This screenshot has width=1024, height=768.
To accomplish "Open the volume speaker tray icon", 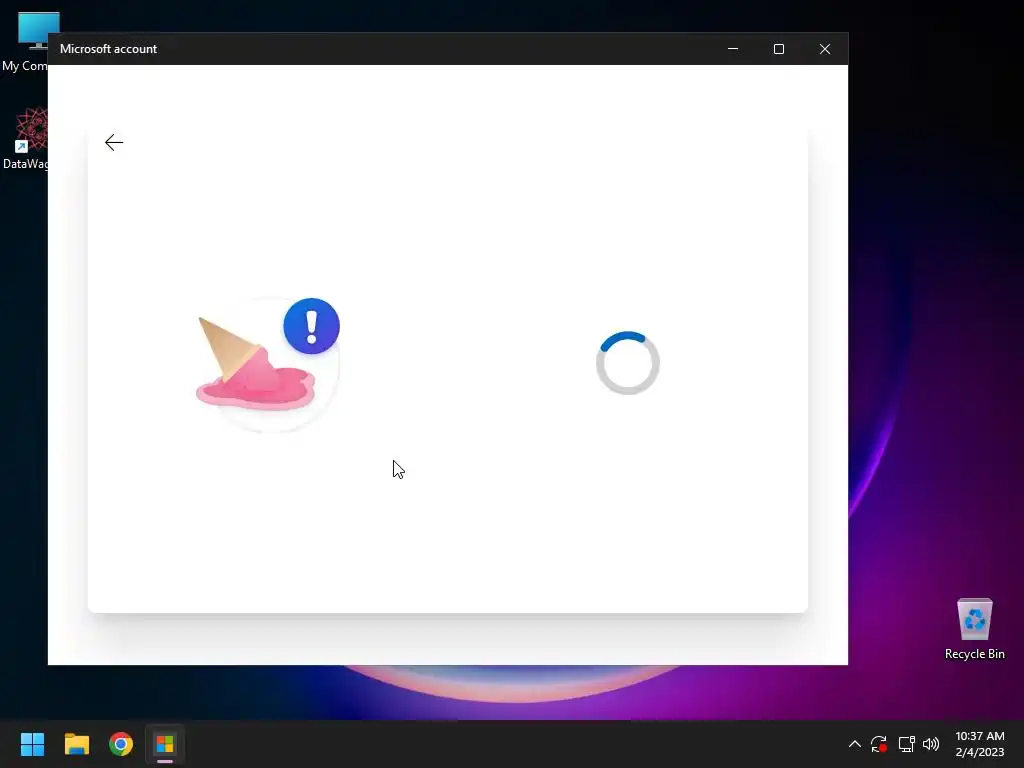I will (931, 744).
